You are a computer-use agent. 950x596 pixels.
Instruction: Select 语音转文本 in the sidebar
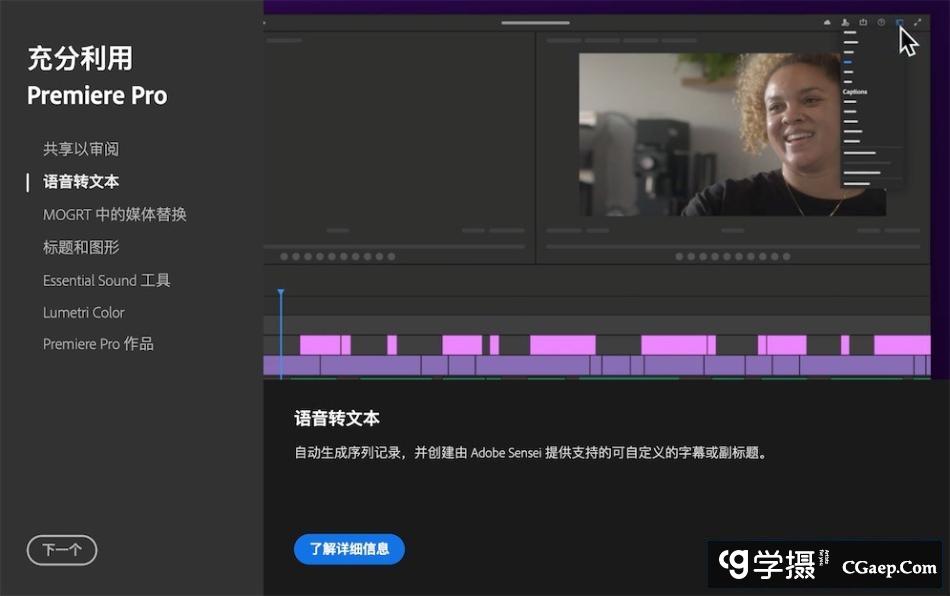(x=81, y=182)
